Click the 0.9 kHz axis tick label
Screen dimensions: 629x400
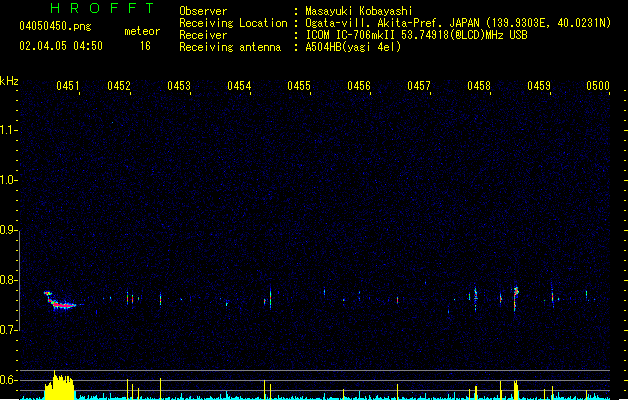click(x=8, y=230)
